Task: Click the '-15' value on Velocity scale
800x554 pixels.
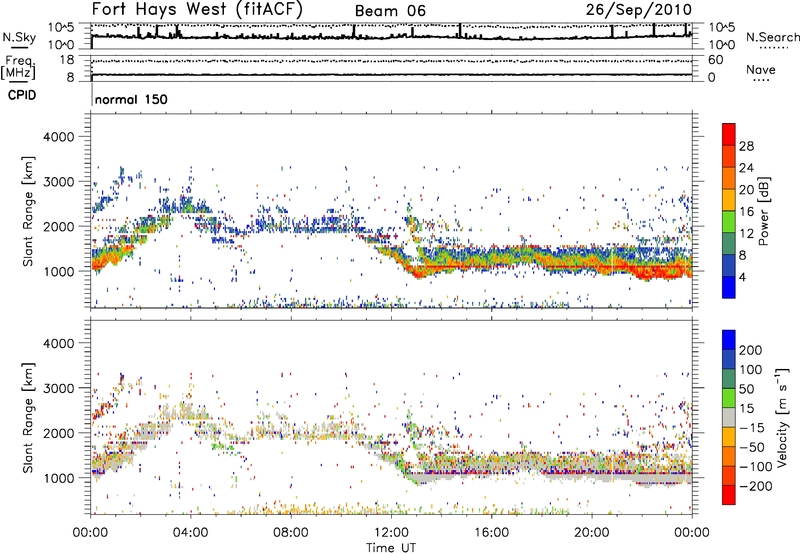Action: click(x=752, y=428)
